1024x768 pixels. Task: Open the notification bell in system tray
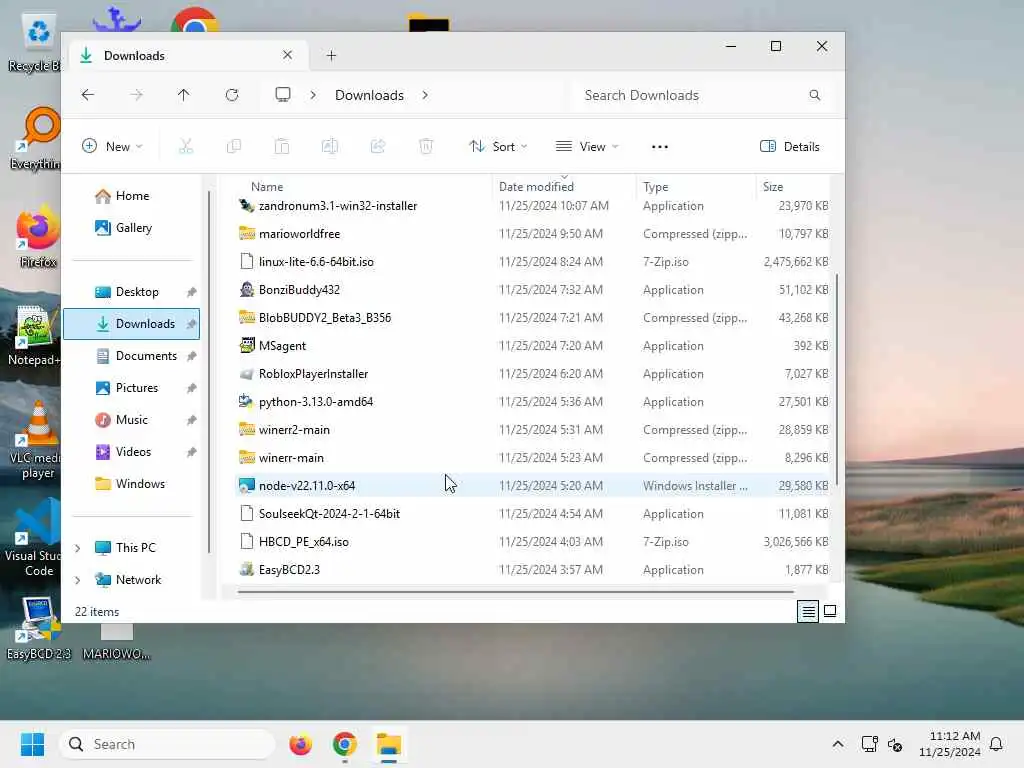(x=996, y=744)
